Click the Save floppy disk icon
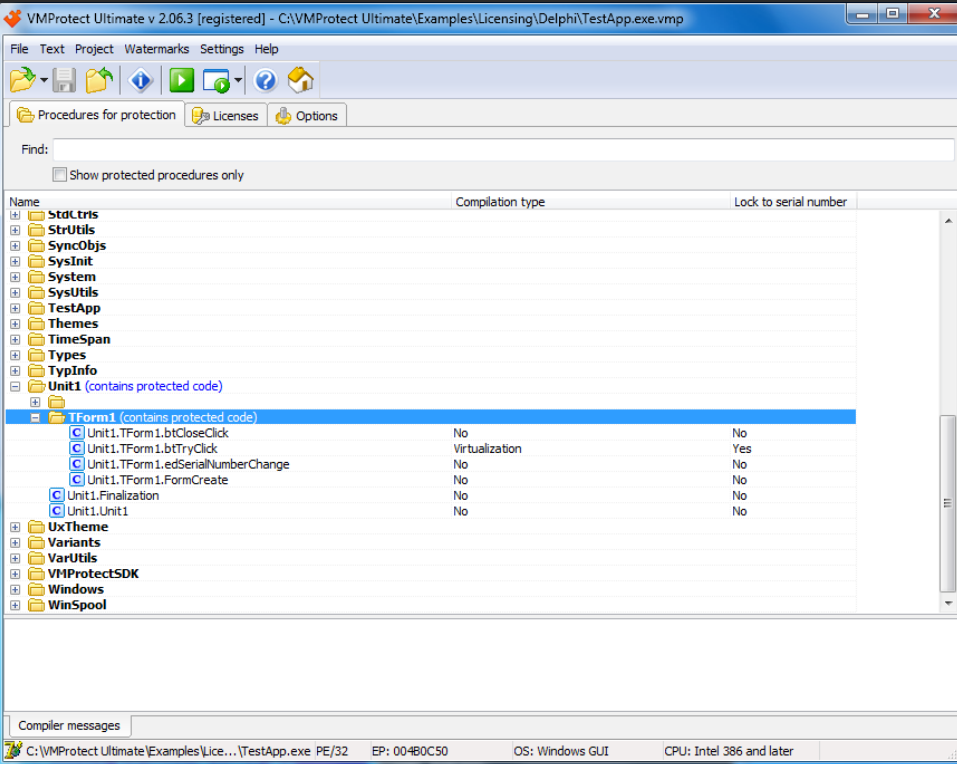Image resolution: width=957 pixels, height=764 pixels. click(x=64, y=80)
